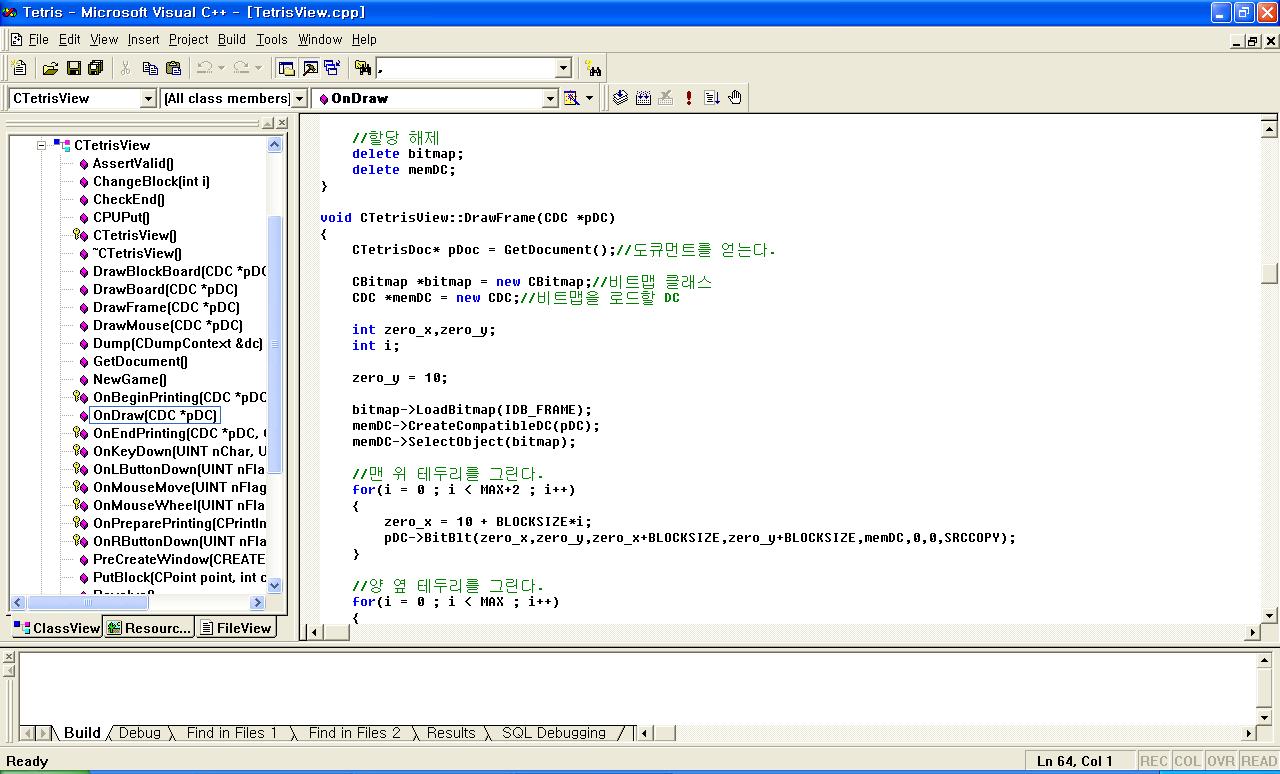Click the class tree down scroll arrow
This screenshot has width=1280, height=774.
pos(275,586)
